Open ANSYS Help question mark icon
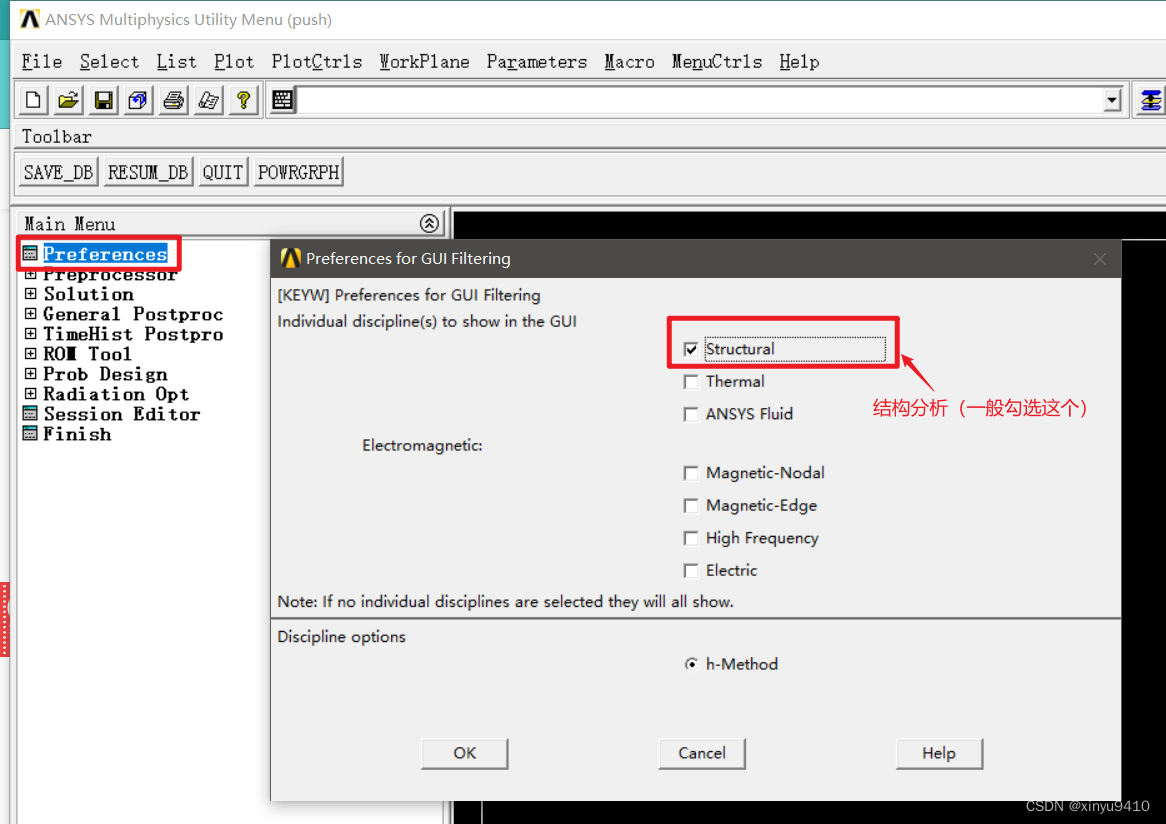1166x824 pixels. pyautogui.click(x=243, y=100)
